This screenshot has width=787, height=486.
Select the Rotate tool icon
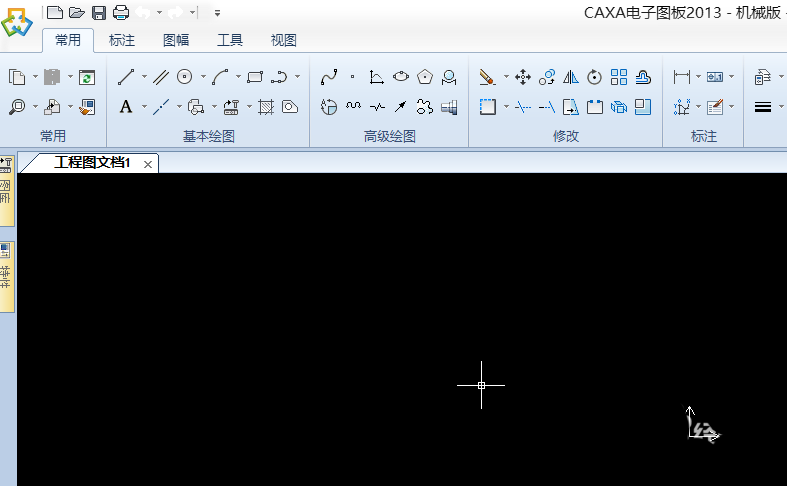tap(595, 77)
